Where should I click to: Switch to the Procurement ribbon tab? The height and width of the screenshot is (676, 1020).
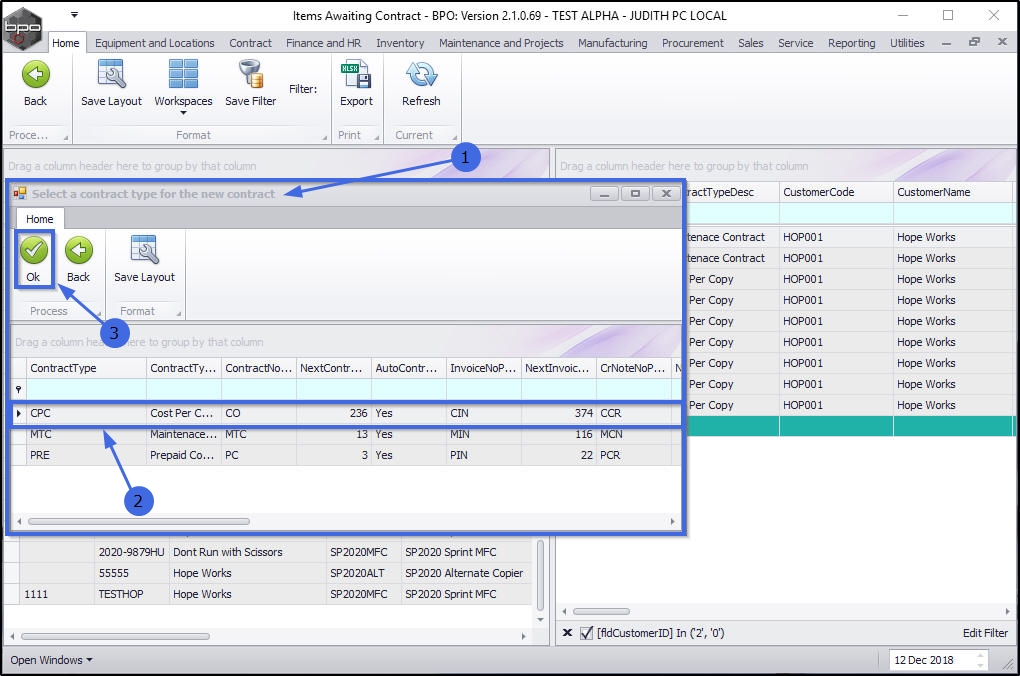tap(692, 43)
